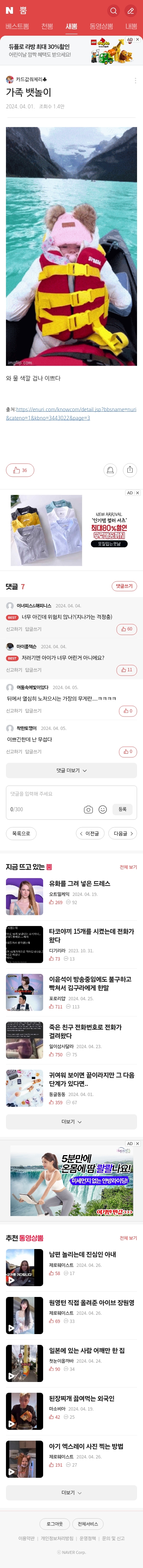Image resolution: width=143 pixels, height=1568 pixels.
Task: Click the 댓글쓰기 button
Action: [x=124, y=586]
